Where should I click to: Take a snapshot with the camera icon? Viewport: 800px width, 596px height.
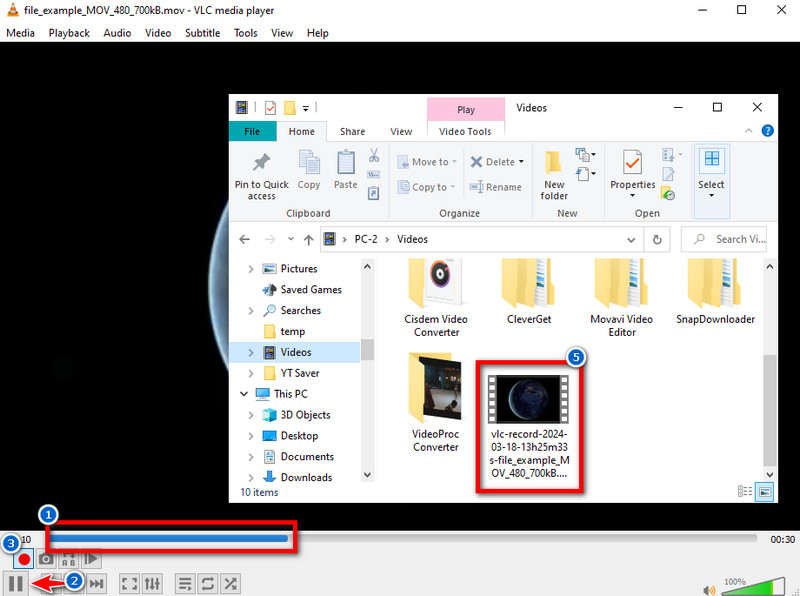(46, 559)
